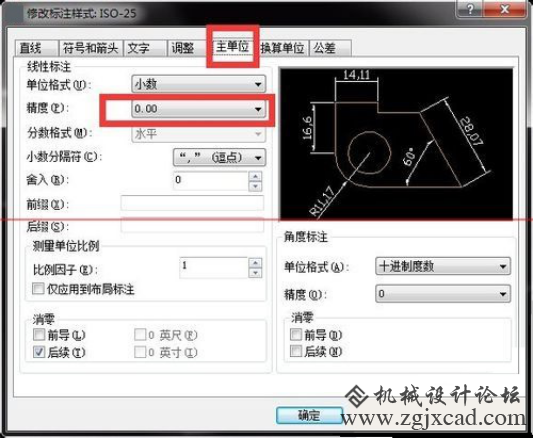The width and height of the screenshot is (533, 439).
Task: Enable angular 后续 zero suppression checkbox
Action: [x=295, y=351]
